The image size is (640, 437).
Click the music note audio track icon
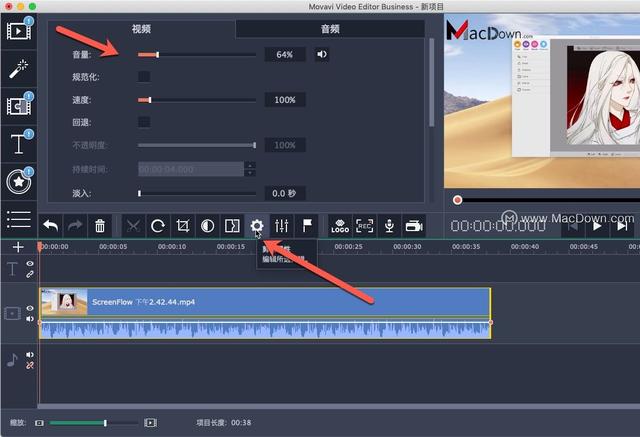(12, 360)
